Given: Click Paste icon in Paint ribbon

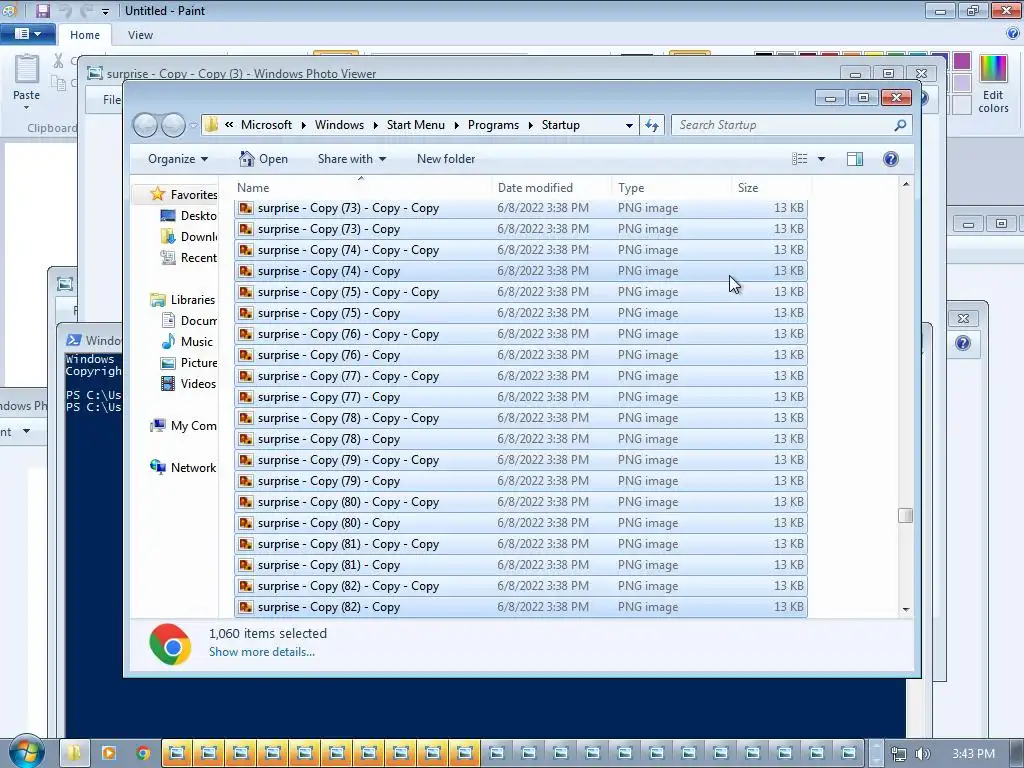Looking at the screenshot, I should 27,71.
